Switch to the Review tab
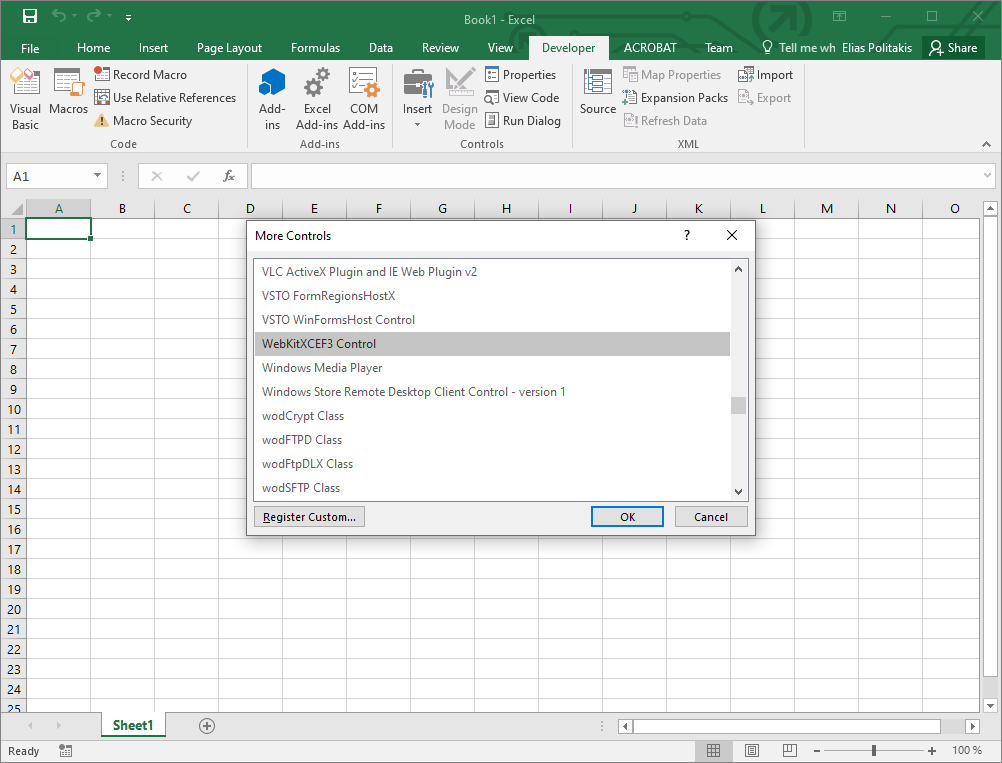The height and width of the screenshot is (763, 1002). [440, 48]
